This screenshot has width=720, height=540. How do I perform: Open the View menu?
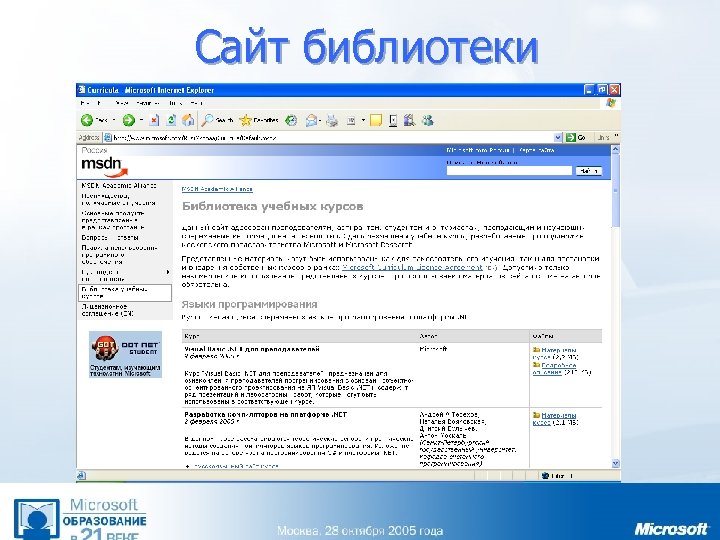coord(122,103)
